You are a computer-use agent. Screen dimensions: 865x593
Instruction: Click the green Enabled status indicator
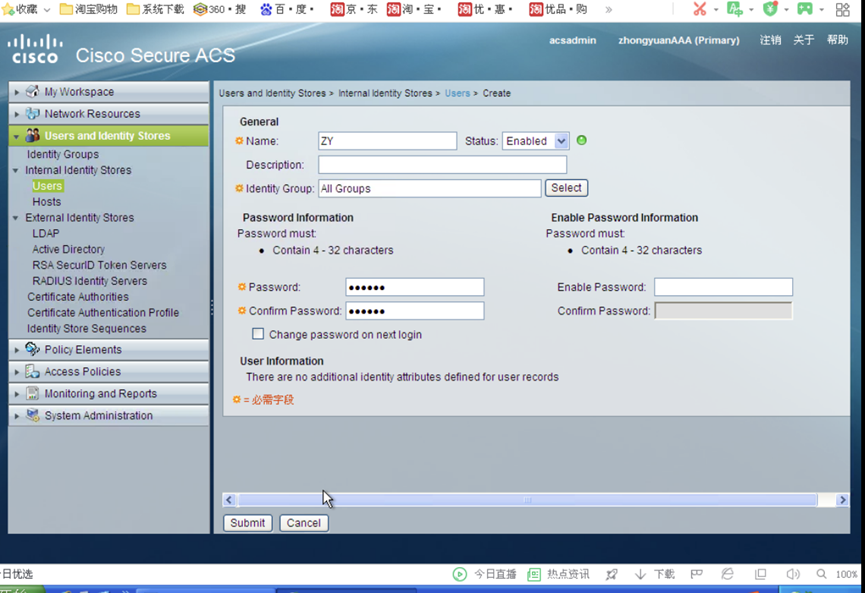coord(581,140)
